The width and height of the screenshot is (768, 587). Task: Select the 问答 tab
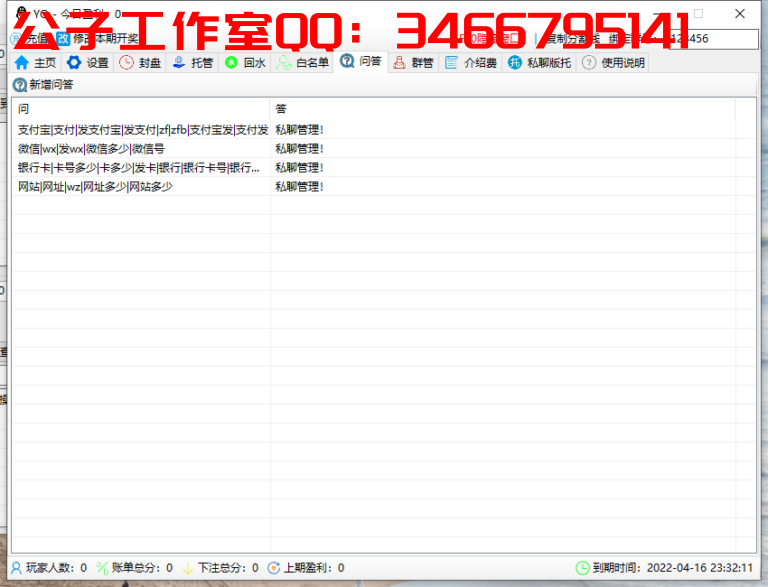pyautogui.click(x=361, y=62)
